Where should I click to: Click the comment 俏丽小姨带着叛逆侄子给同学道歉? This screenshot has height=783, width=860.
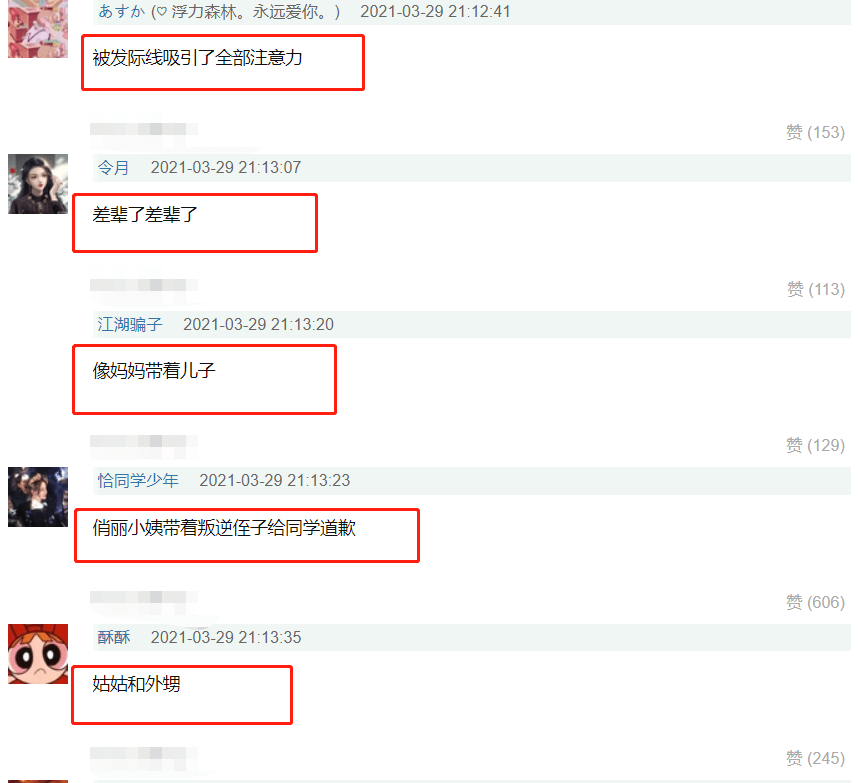[x=224, y=527]
